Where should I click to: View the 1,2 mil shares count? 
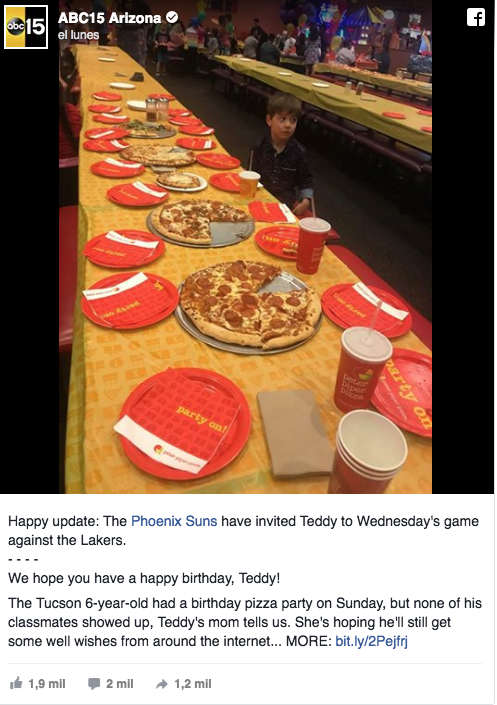coord(193,684)
